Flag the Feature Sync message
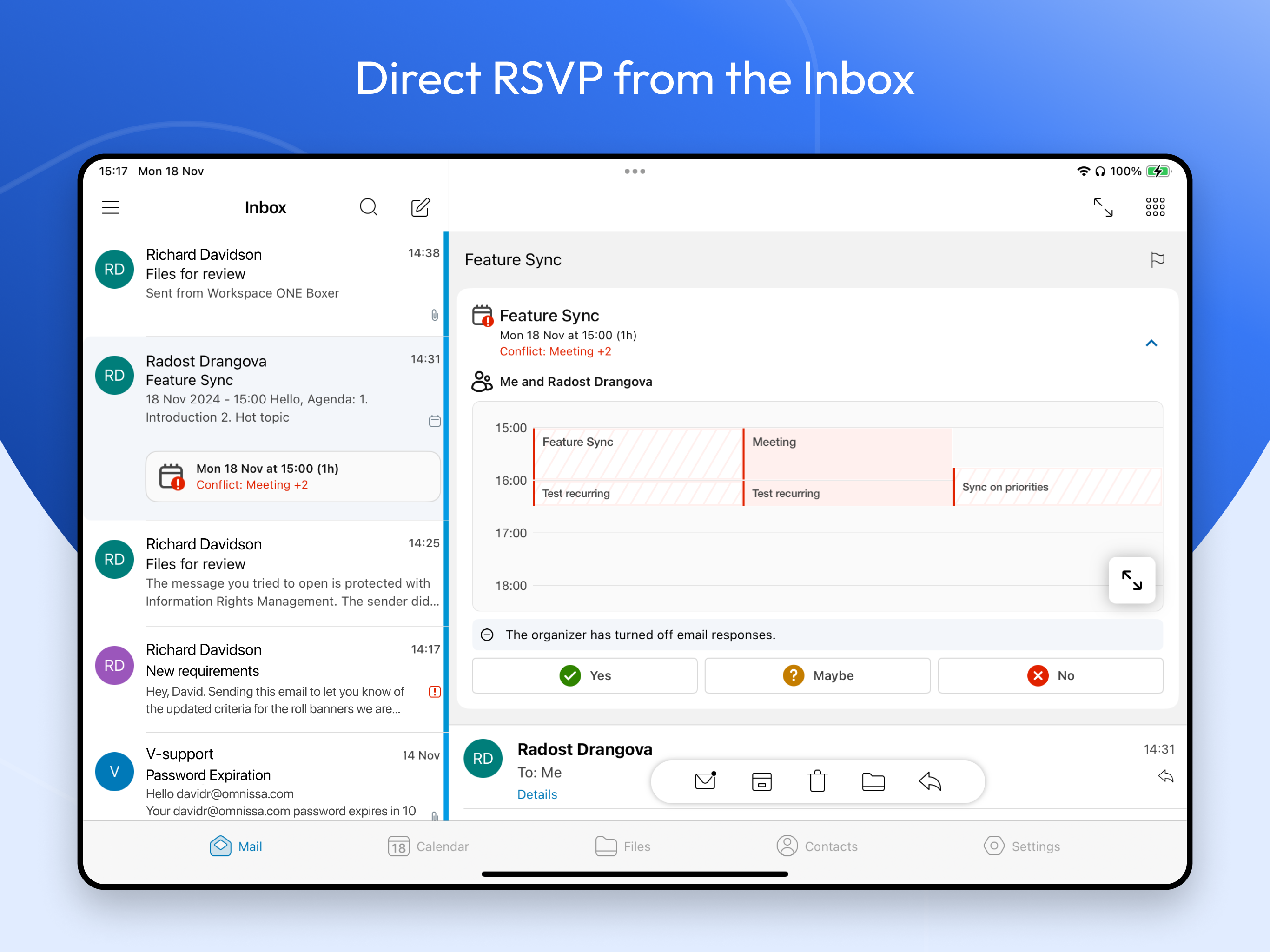The height and width of the screenshot is (952, 1270). click(1157, 260)
